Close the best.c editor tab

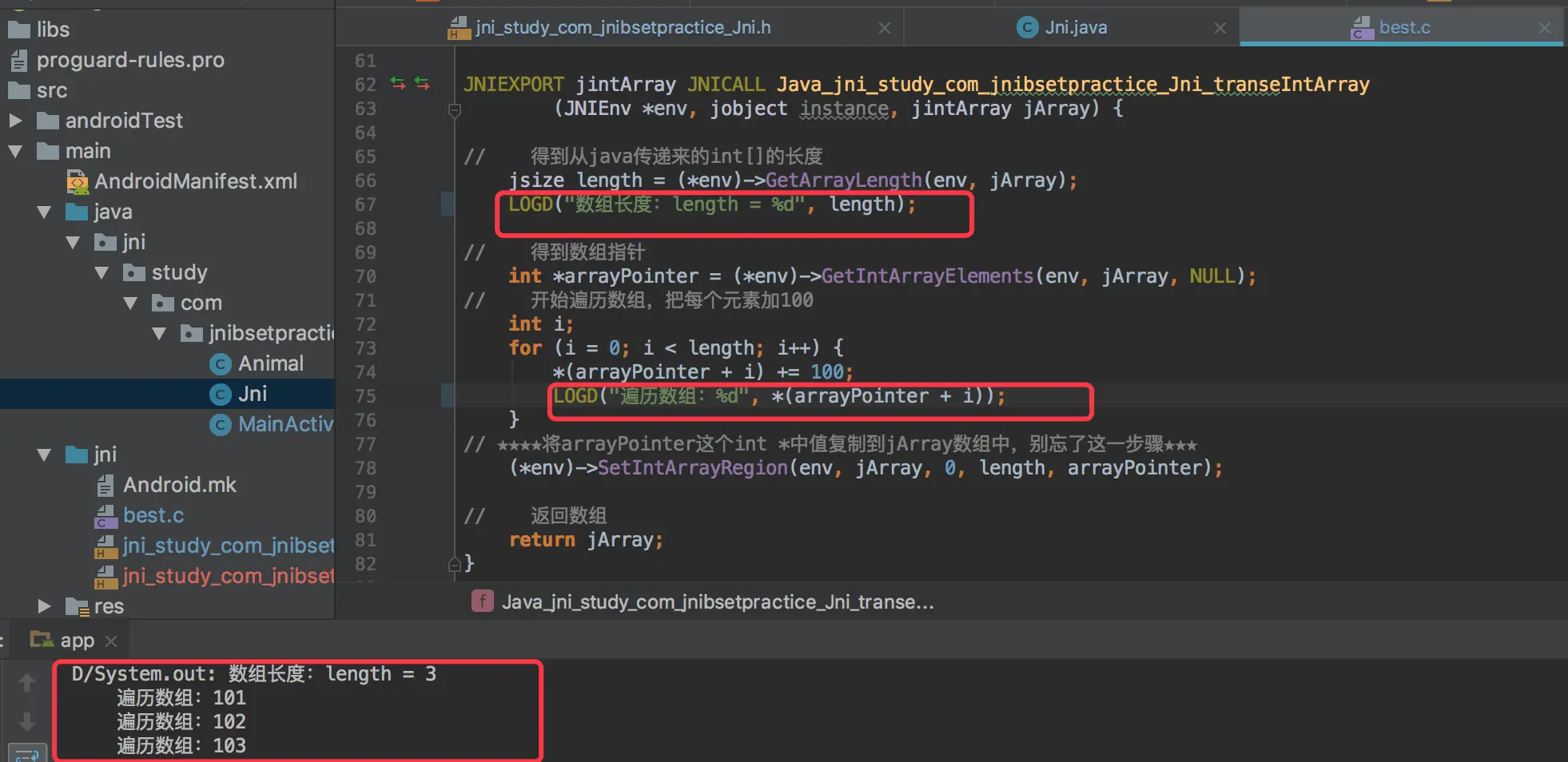[x=1545, y=28]
